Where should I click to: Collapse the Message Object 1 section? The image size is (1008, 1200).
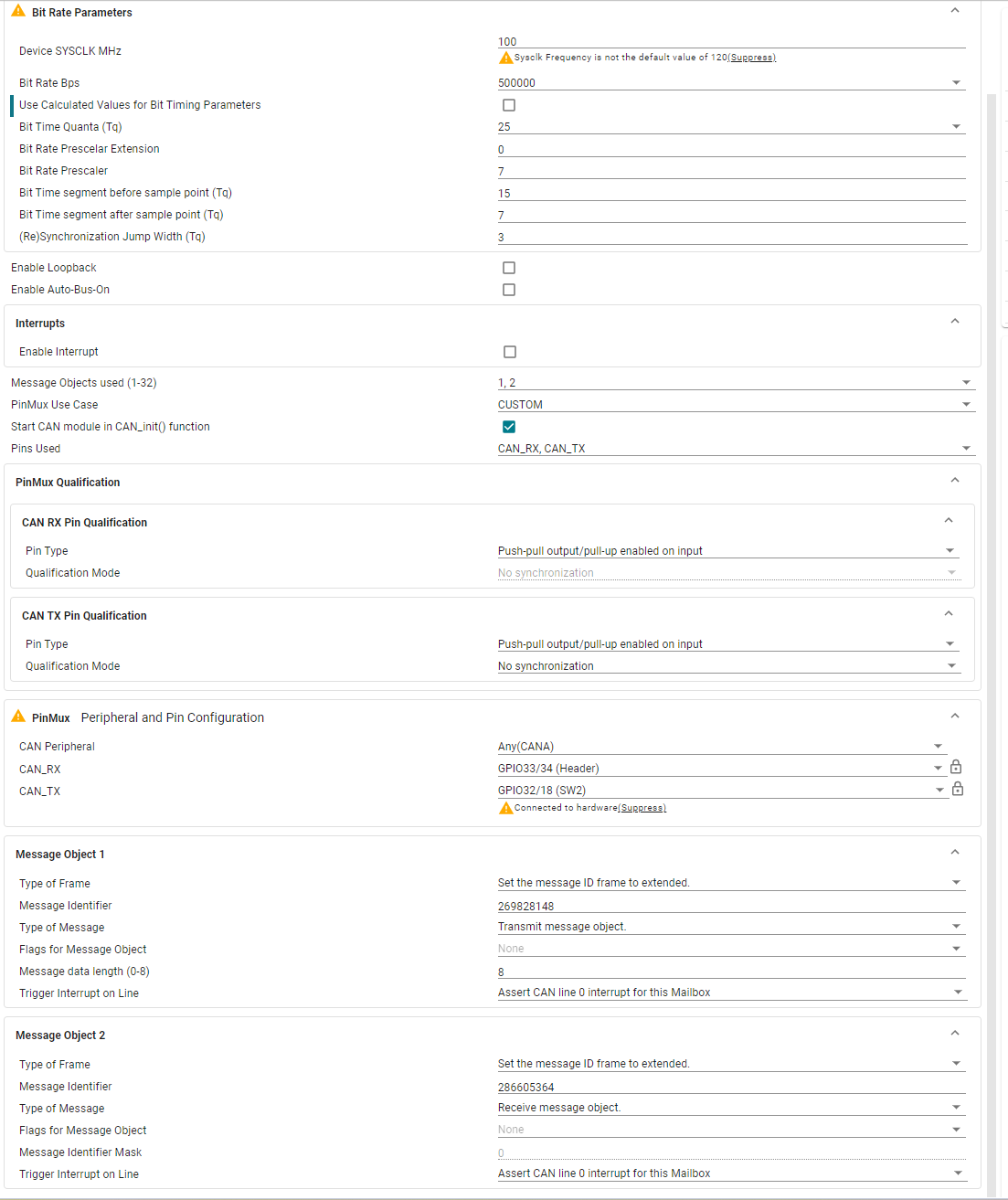click(x=955, y=853)
